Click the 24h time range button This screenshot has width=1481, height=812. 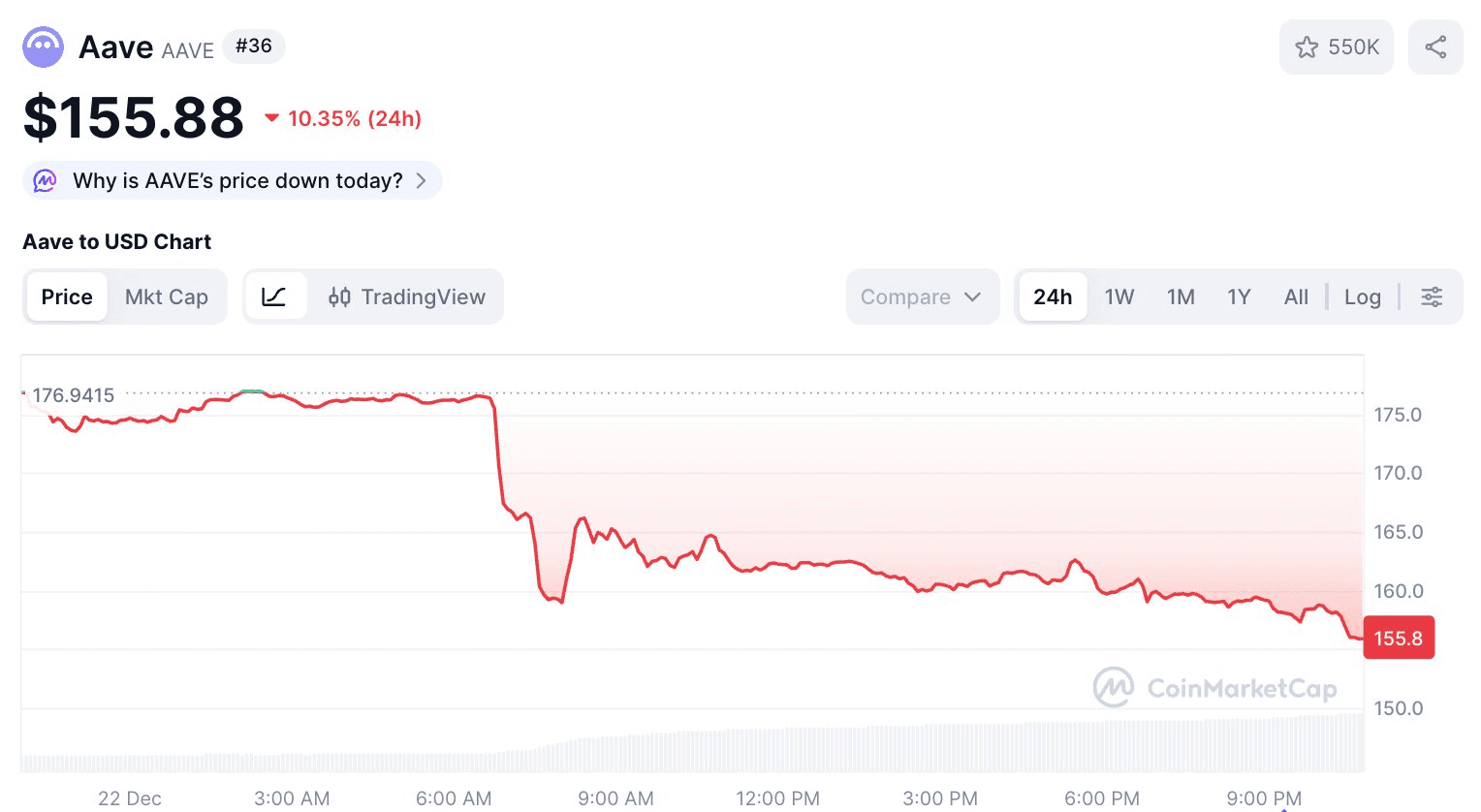(x=1053, y=297)
